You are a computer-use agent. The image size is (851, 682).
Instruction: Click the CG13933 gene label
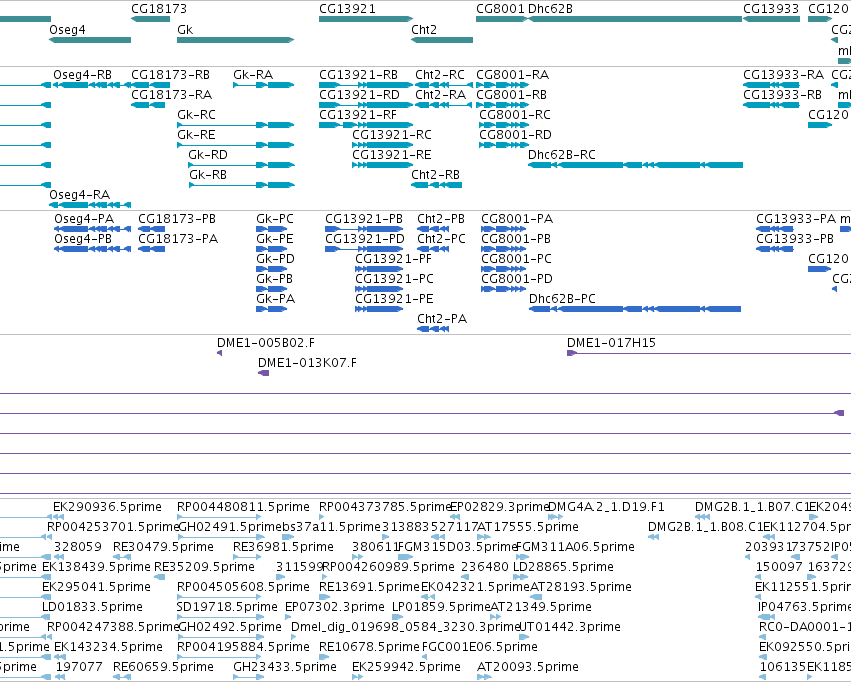771,9
